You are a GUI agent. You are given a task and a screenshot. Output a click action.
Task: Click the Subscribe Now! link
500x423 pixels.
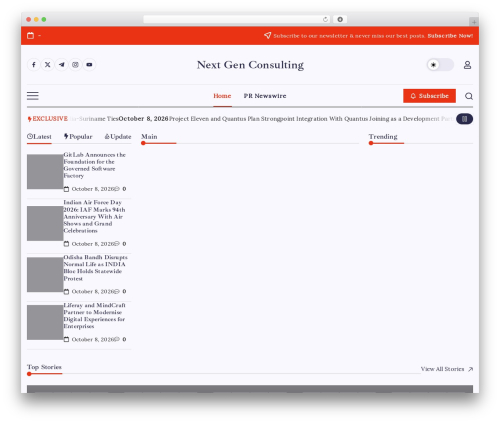click(450, 36)
